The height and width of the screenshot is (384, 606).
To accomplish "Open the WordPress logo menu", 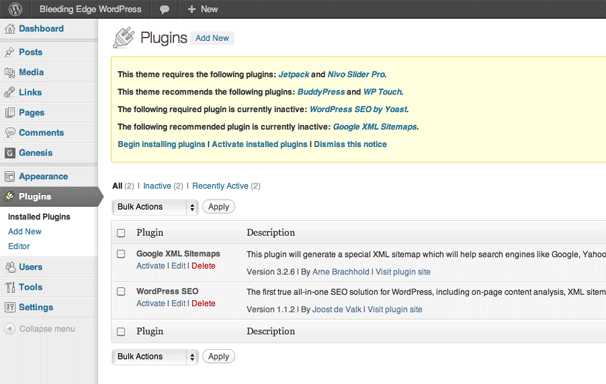I will coord(15,9).
